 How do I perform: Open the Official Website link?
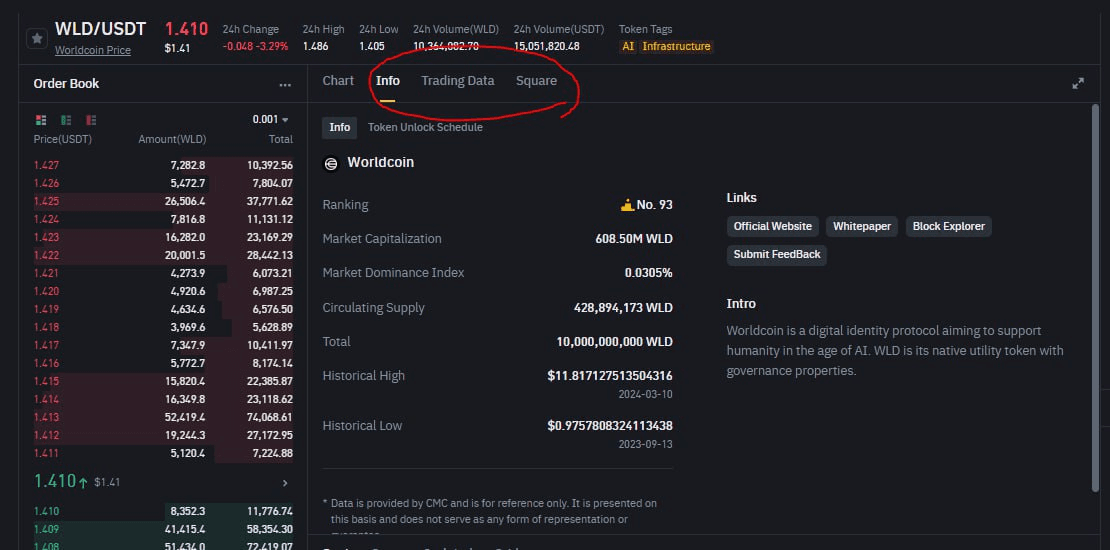click(772, 227)
